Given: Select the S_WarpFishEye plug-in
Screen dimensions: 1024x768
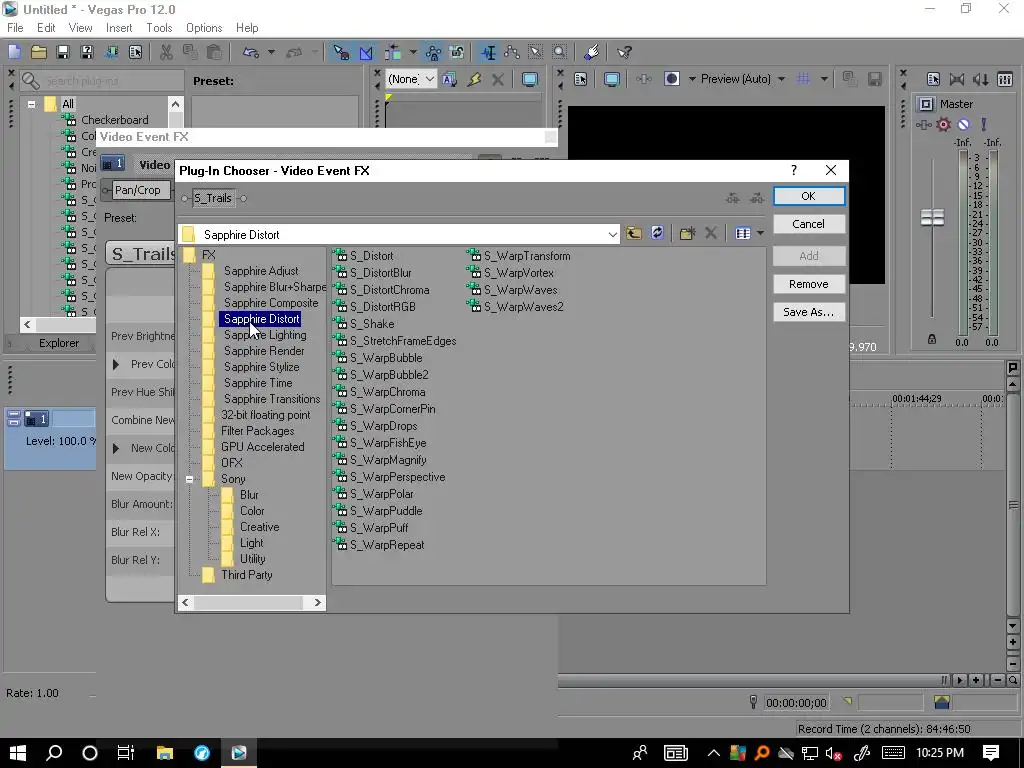Looking at the screenshot, I should [x=387, y=443].
